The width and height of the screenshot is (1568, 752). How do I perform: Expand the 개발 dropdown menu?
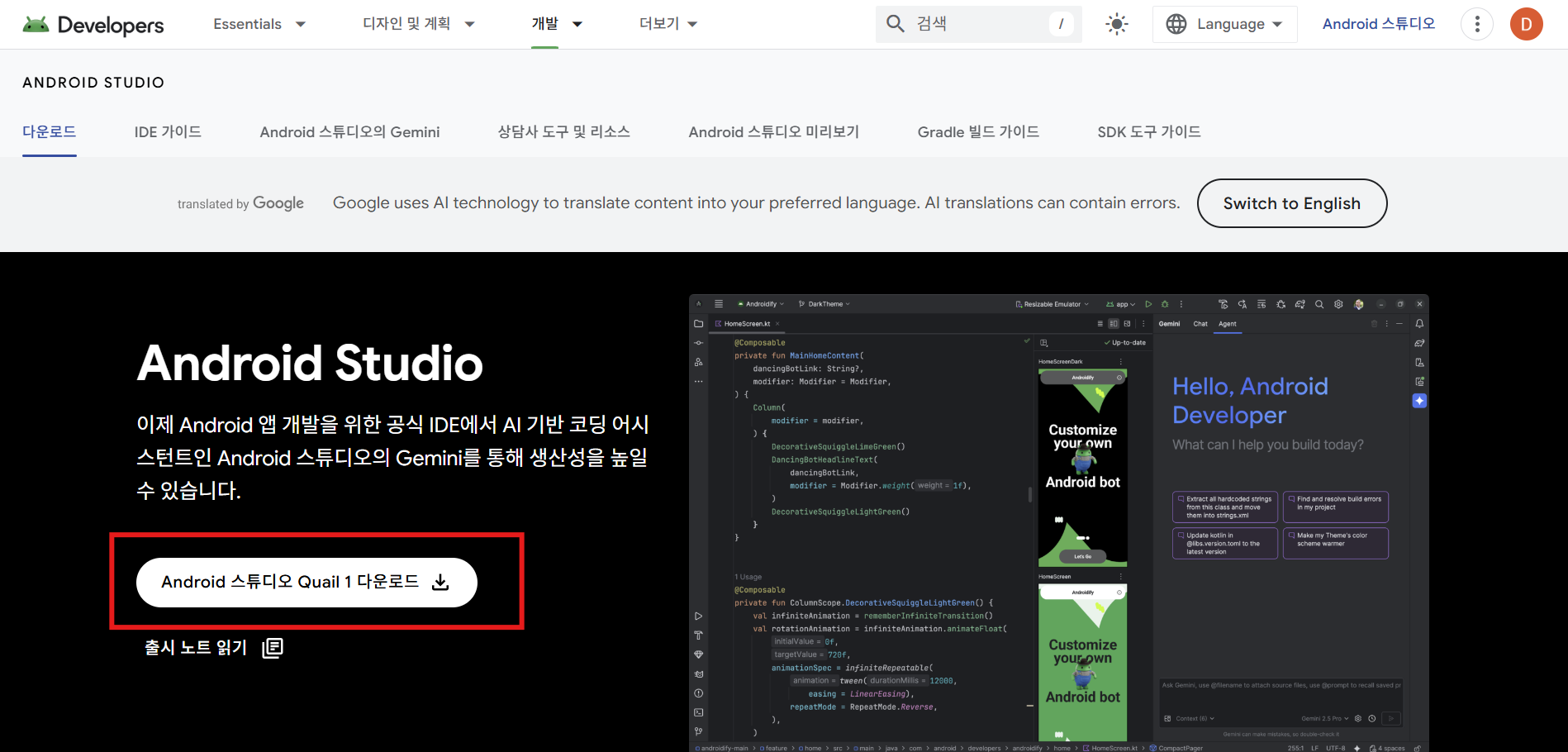557,24
